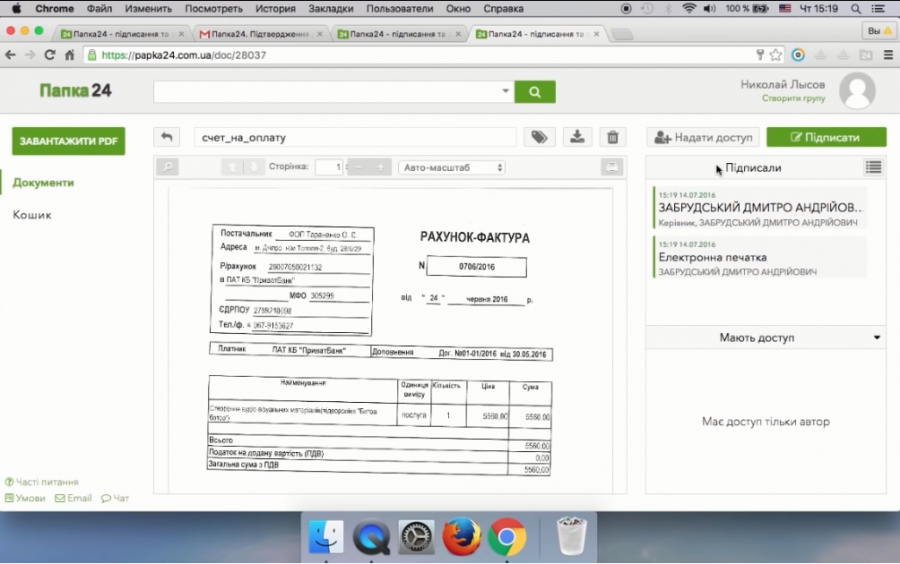Zoom out with the minus button
The width and height of the screenshot is (900, 564).
pyautogui.click(x=359, y=167)
